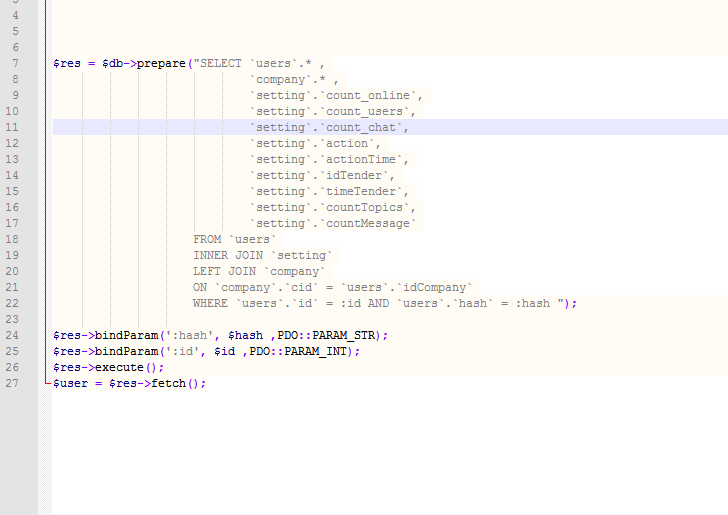Click the highlighted `count_chat` column text
728x515 pixels.
click(x=362, y=128)
